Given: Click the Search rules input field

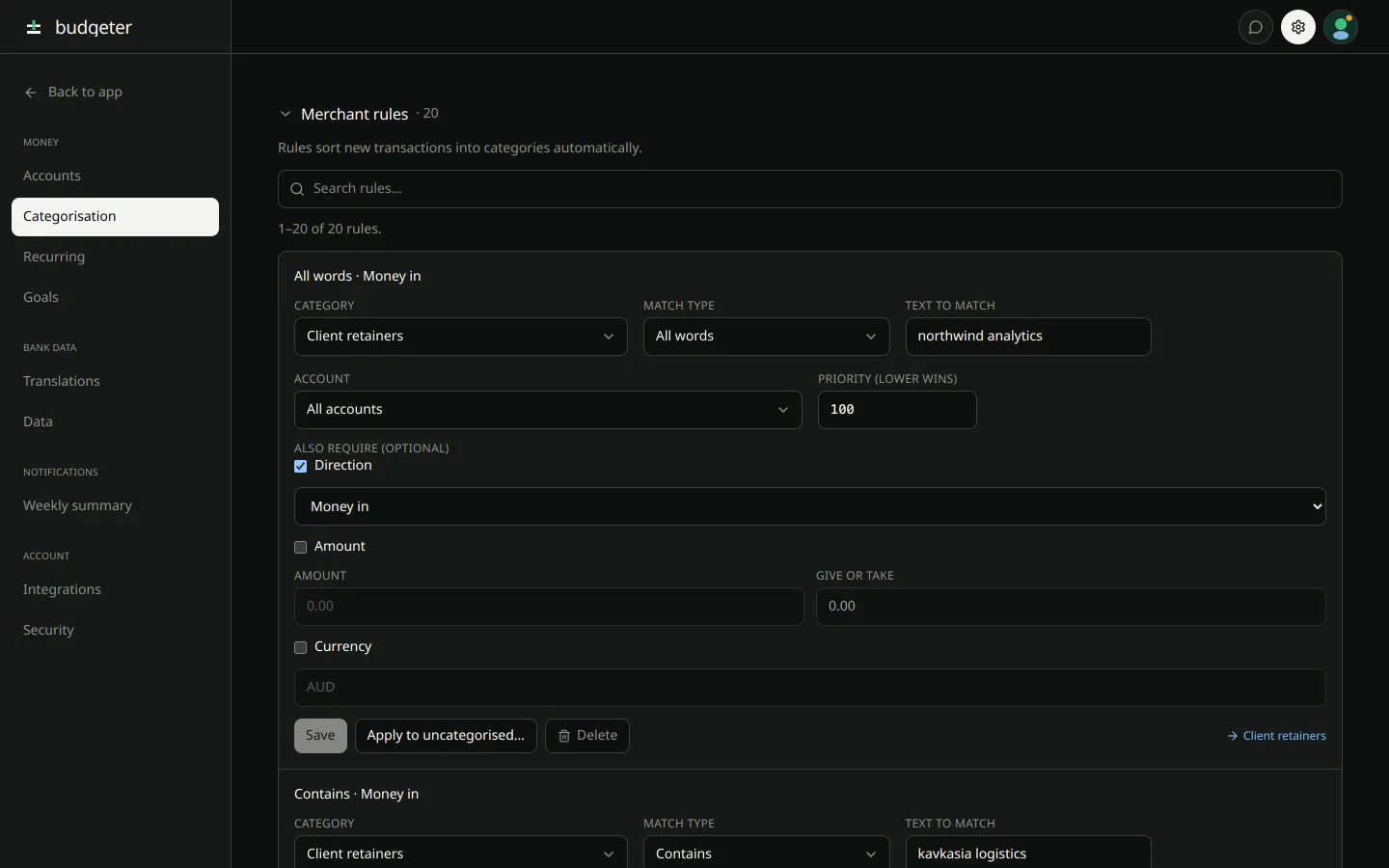Looking at the screenshot, I should pos(810,189).
